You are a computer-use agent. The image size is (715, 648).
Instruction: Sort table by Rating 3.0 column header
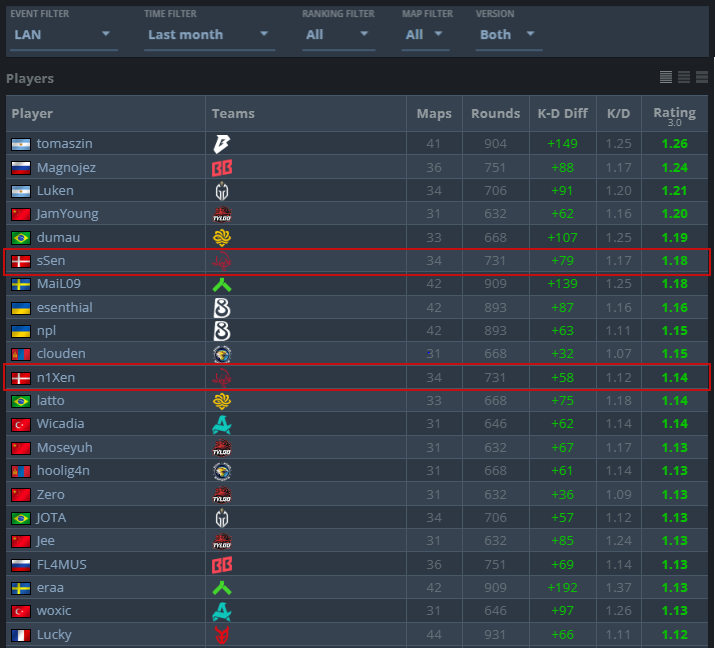[674, 116]
